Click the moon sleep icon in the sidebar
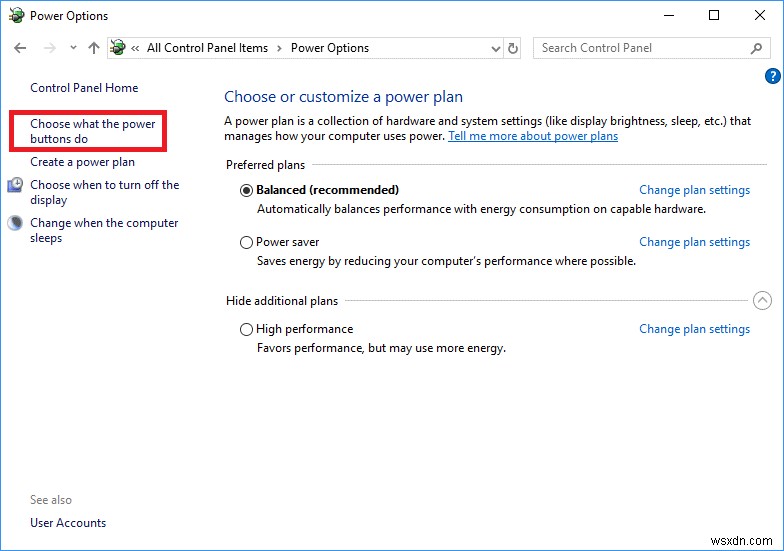The height and width of the screenshot is (551, 784). [x=15, y=223]
